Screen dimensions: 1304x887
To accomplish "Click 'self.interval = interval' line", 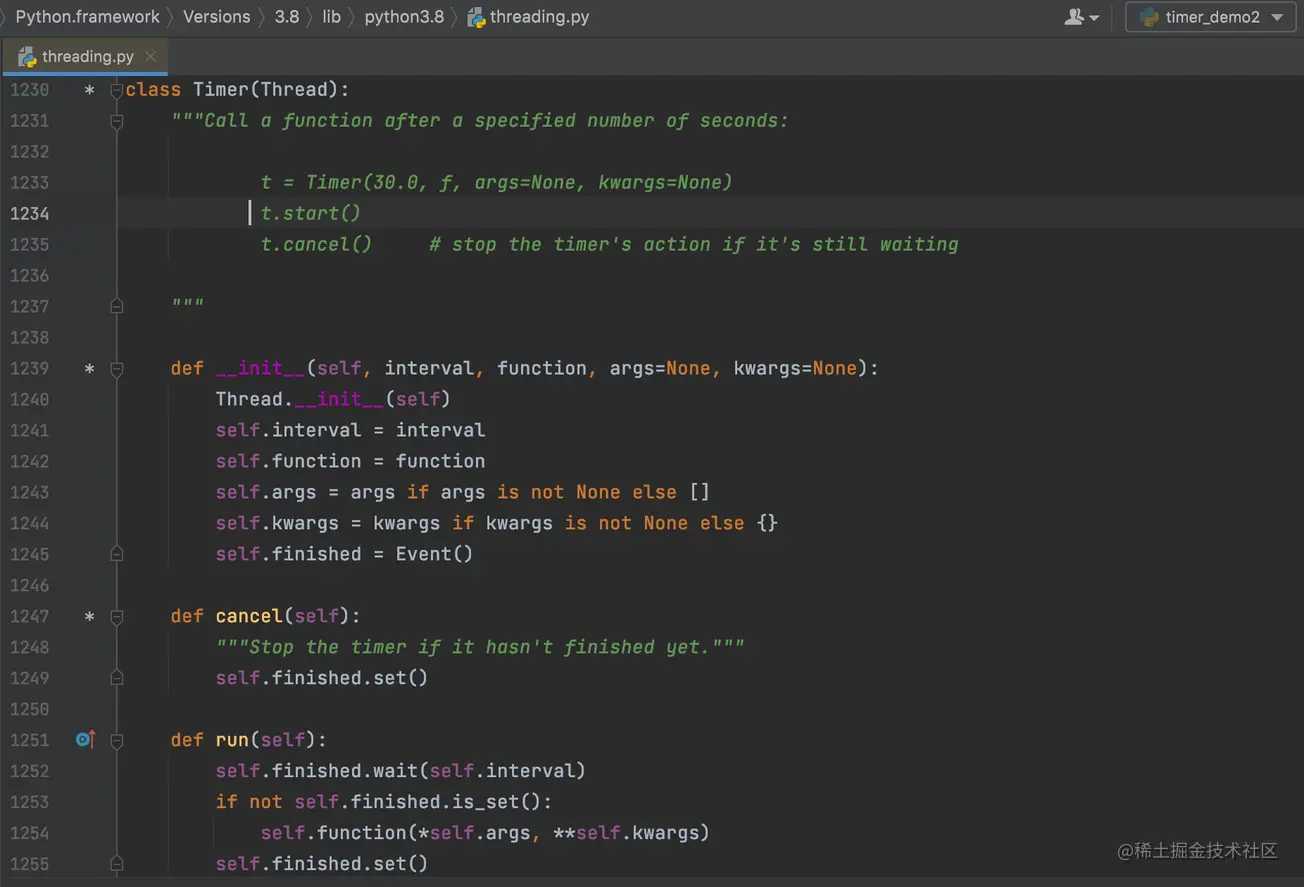I will point(350,431).
